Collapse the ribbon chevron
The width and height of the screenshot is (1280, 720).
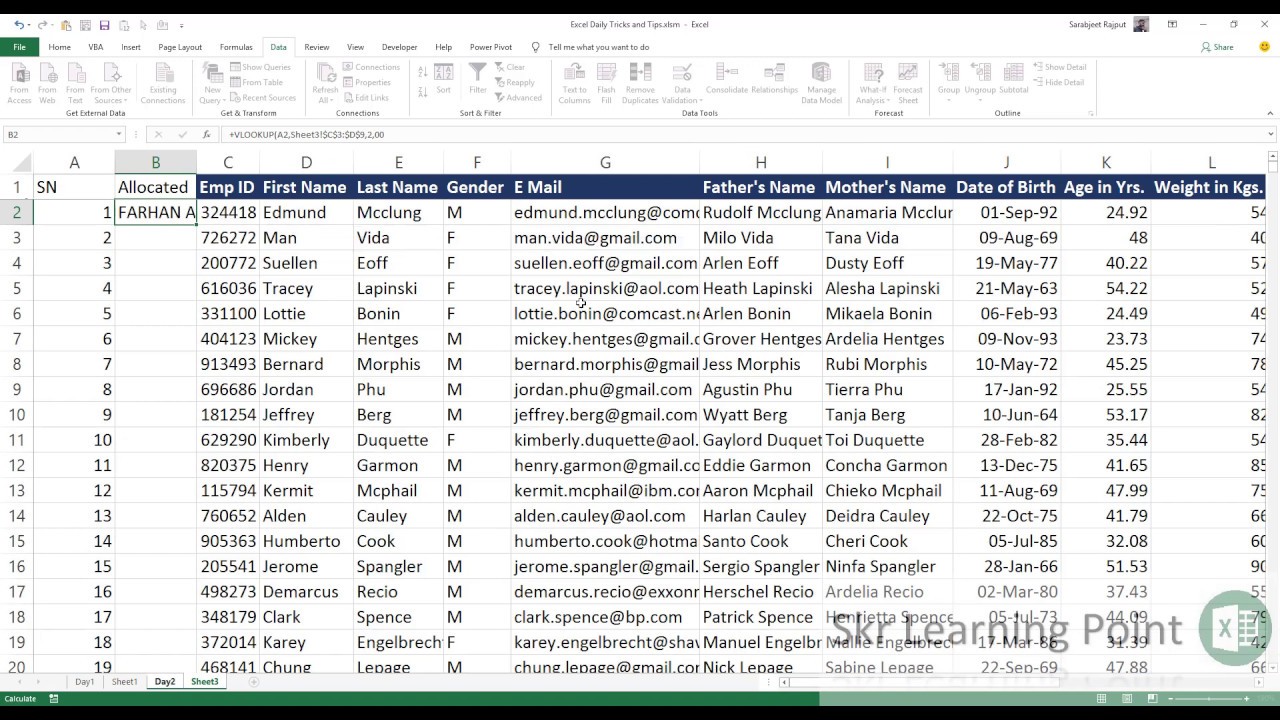coord(1269,114)
